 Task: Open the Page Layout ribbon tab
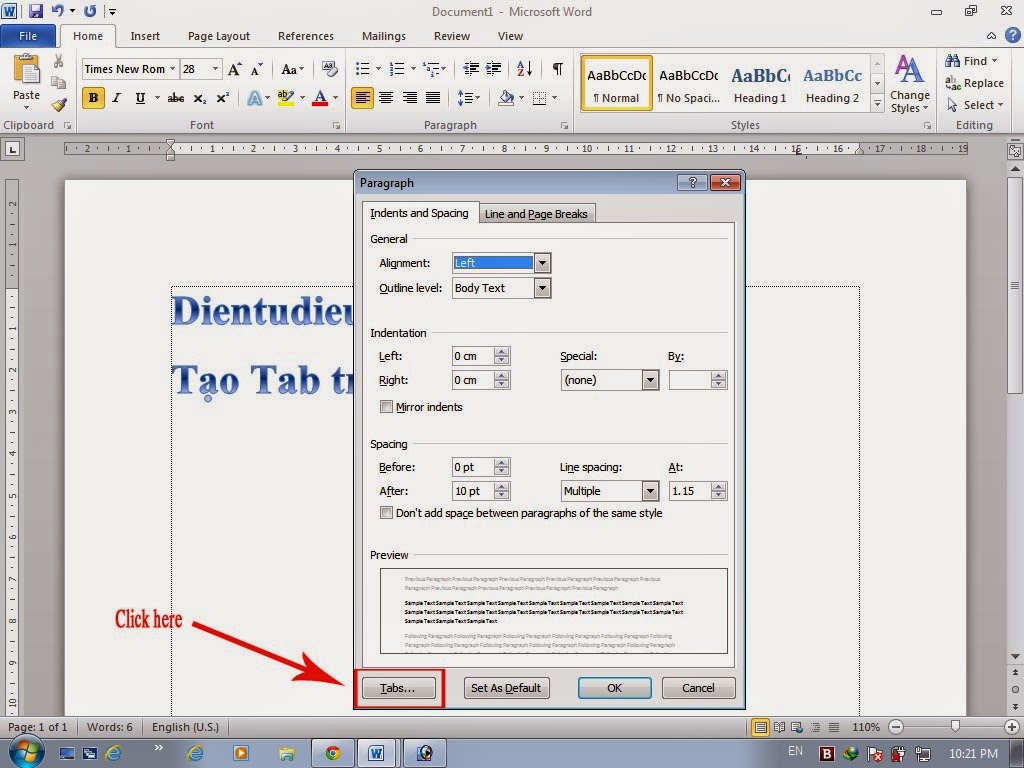click(218, 36)
